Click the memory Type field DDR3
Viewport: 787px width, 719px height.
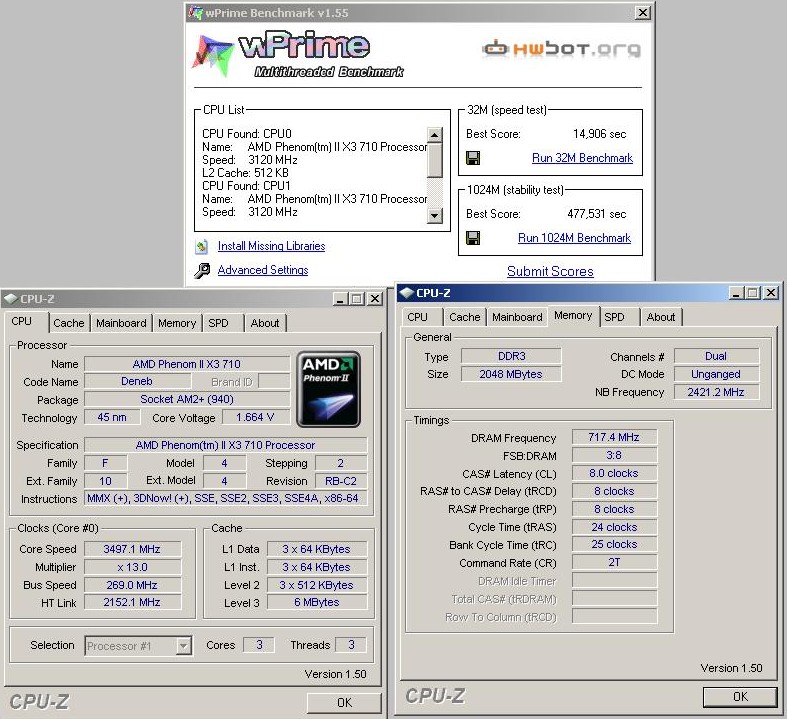511,356
